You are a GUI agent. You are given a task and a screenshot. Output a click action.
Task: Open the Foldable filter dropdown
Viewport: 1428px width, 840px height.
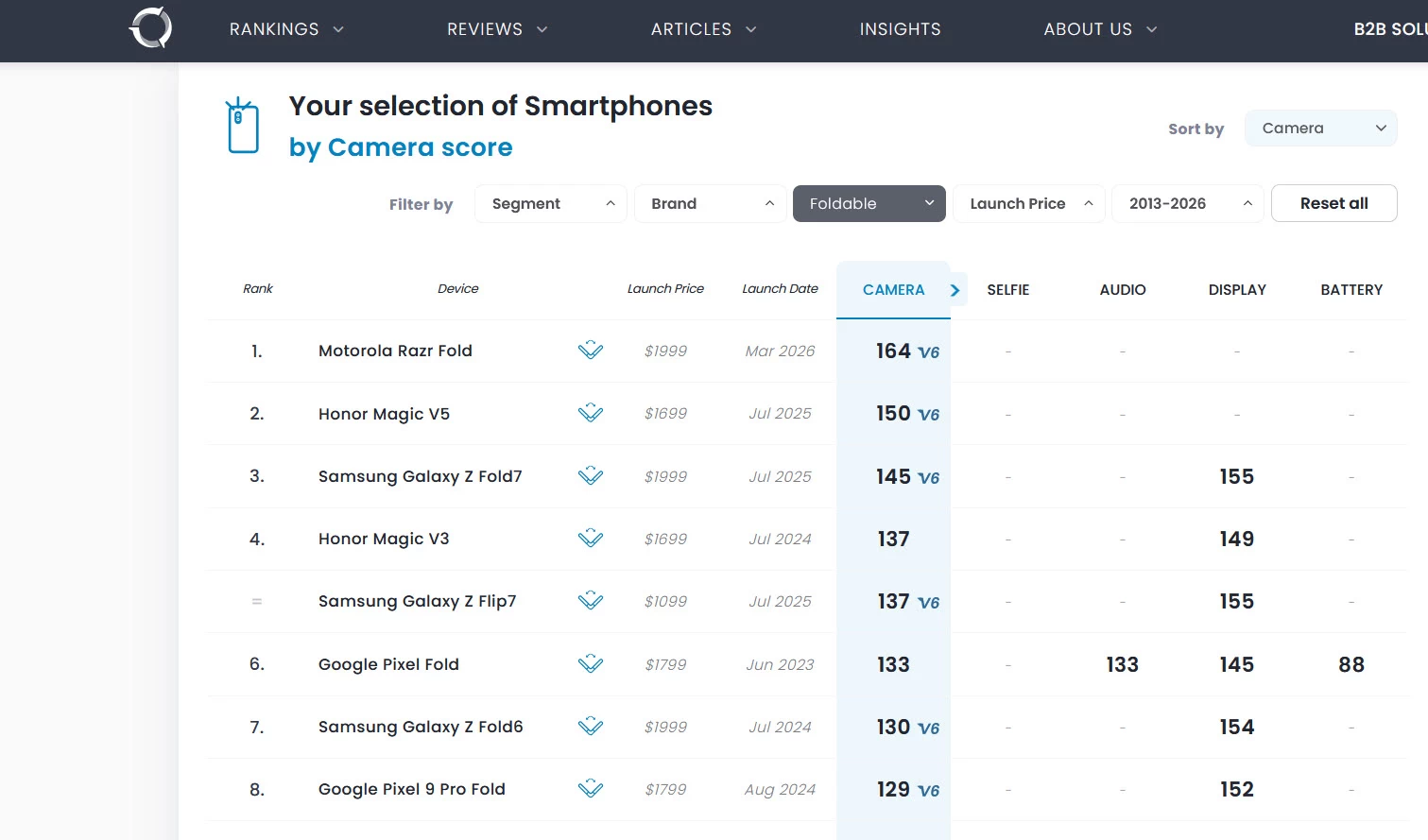pyautogui.click(x=869, y=203)
